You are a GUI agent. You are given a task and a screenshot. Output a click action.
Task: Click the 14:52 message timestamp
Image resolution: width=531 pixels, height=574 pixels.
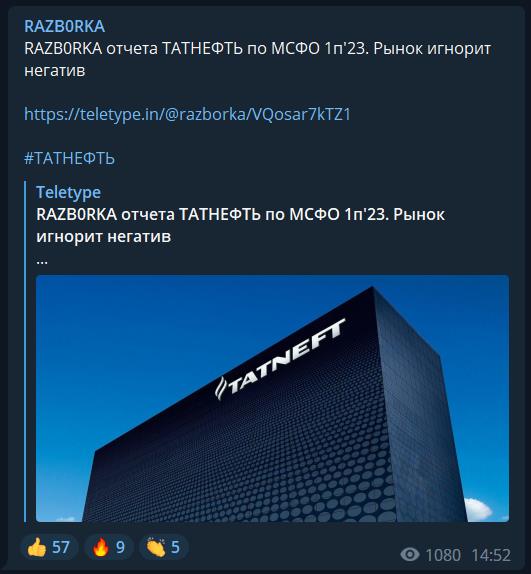[491, 555]
